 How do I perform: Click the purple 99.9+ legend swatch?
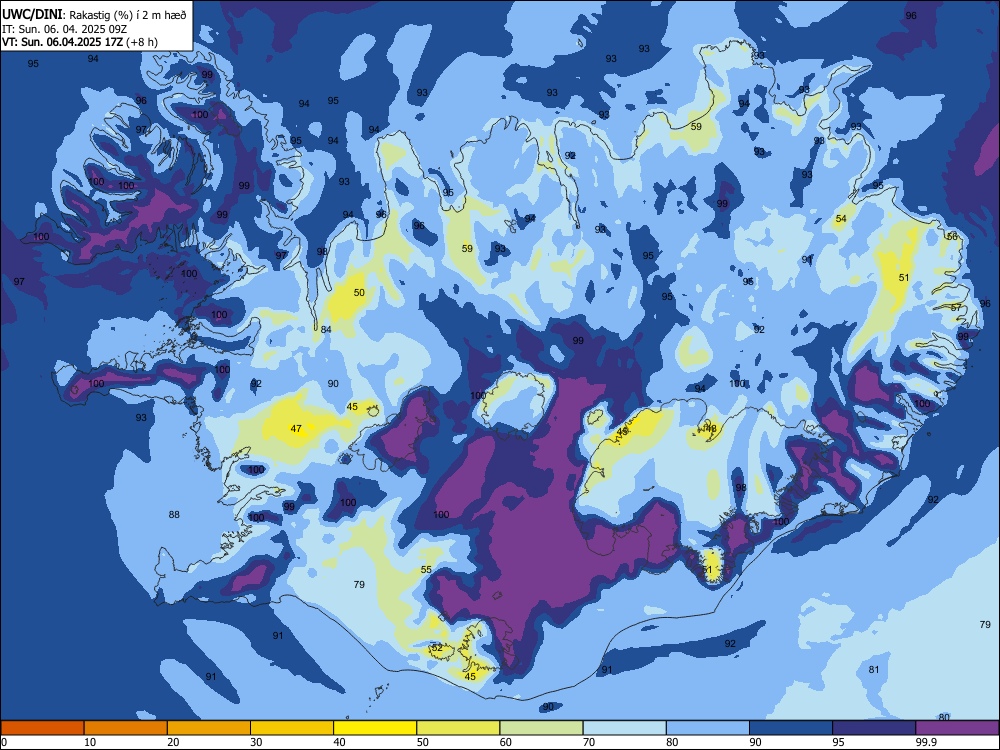tap(957, 728)
